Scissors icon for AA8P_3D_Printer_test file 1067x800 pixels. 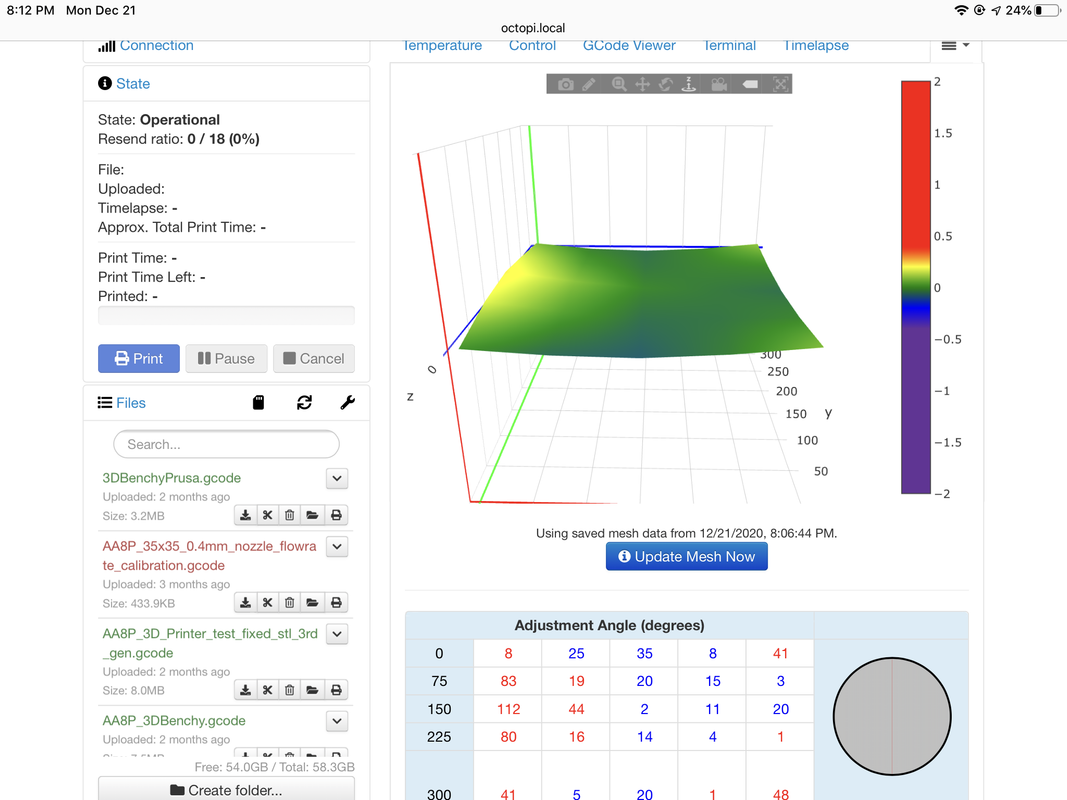click(x=267, y=690)
